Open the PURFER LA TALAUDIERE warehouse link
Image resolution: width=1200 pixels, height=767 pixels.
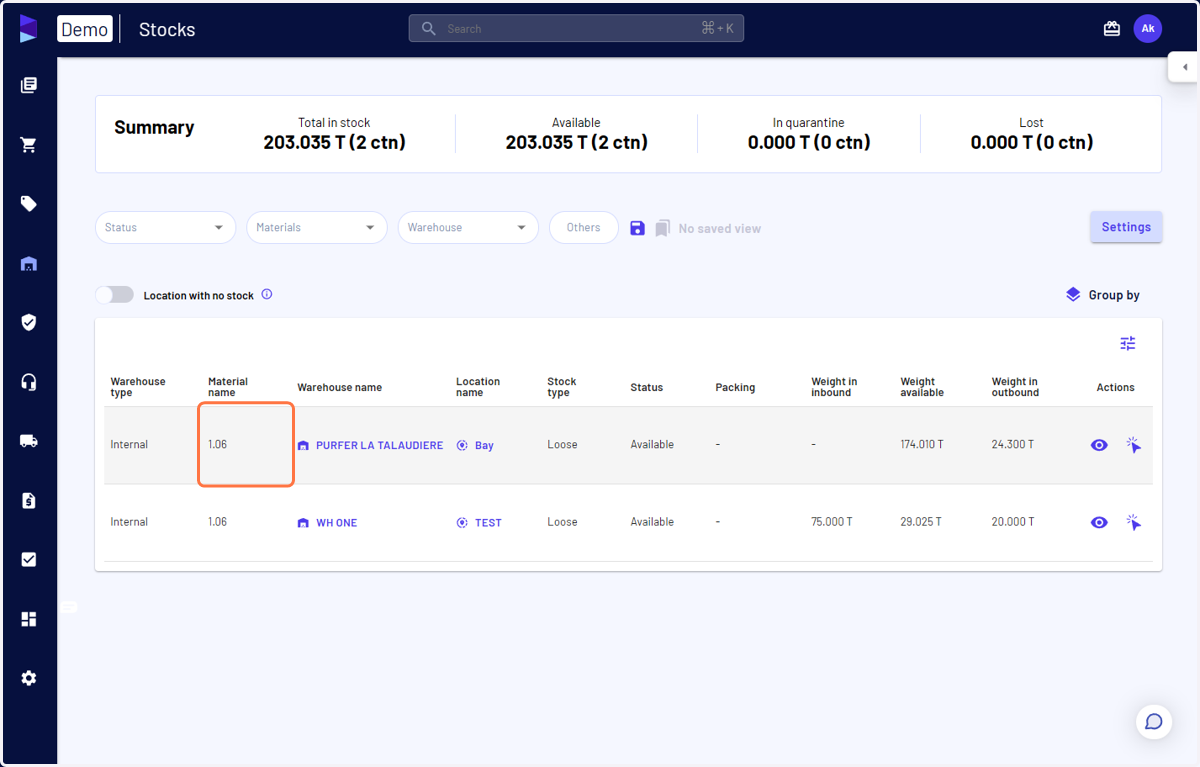379,446
